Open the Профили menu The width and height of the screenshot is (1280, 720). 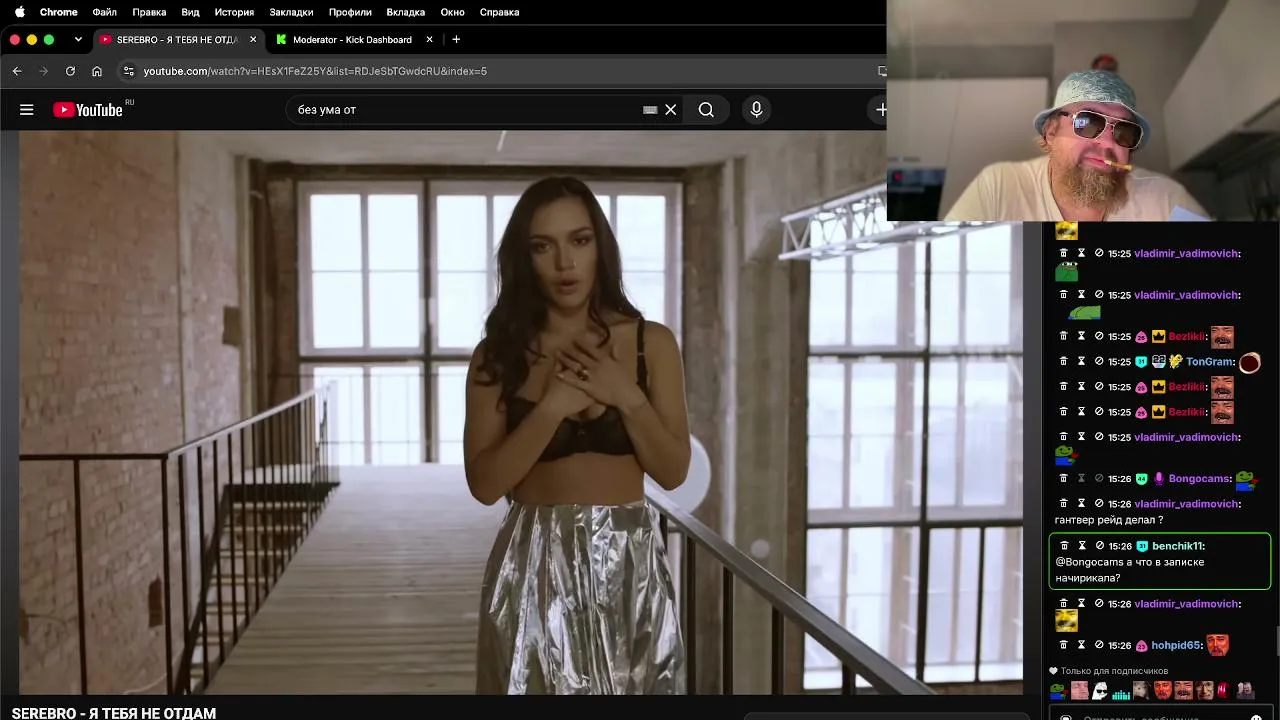(x=350, y=12)
